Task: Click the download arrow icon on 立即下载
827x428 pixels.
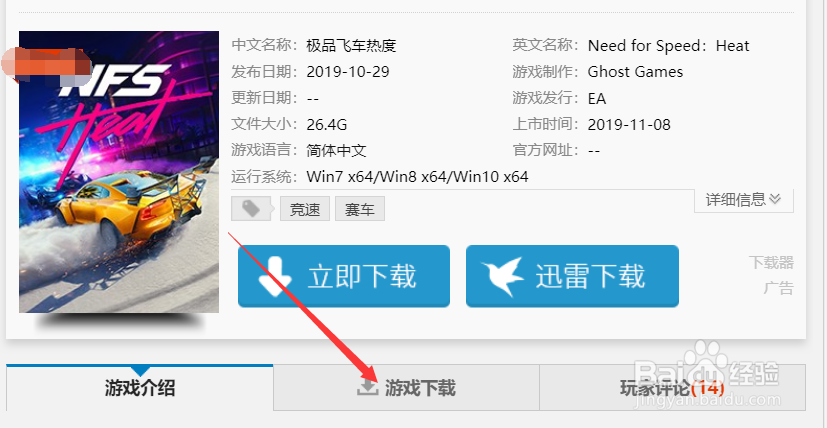Action: click(x=275, y=277)
